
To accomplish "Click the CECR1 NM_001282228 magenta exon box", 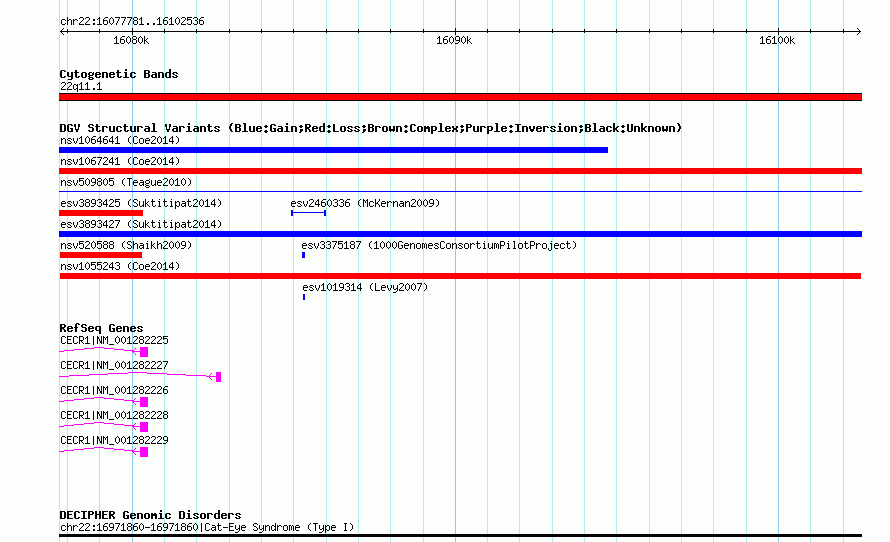I will [144, 427].
